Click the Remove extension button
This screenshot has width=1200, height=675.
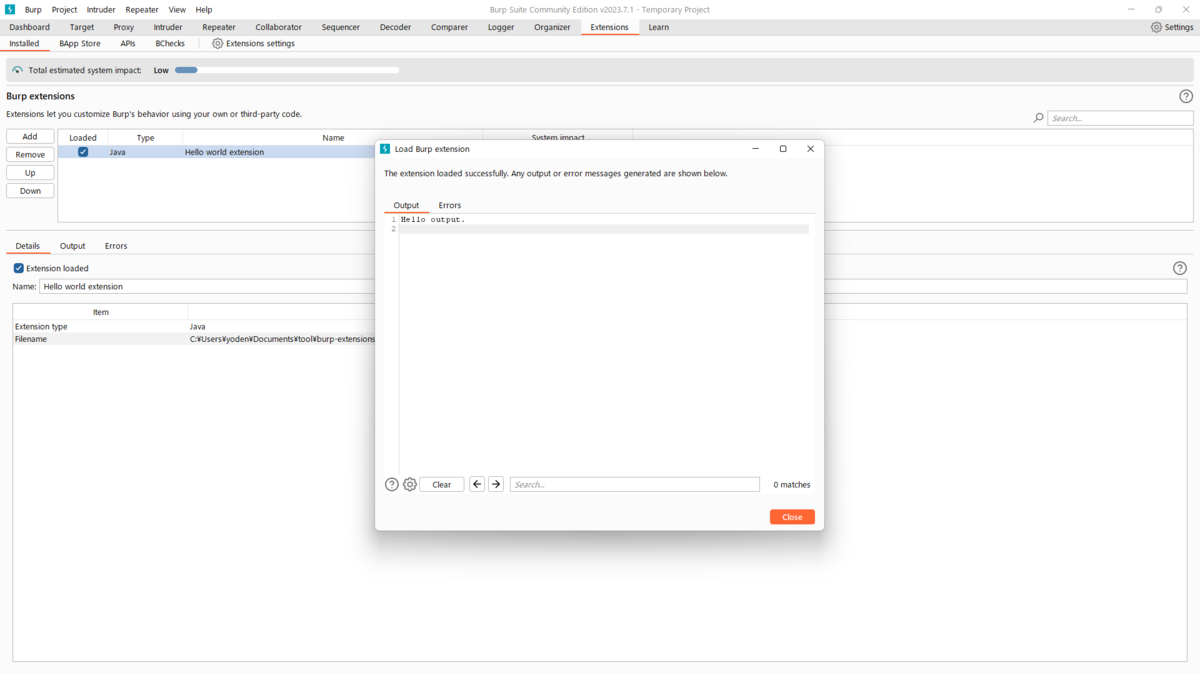[30, 155]
